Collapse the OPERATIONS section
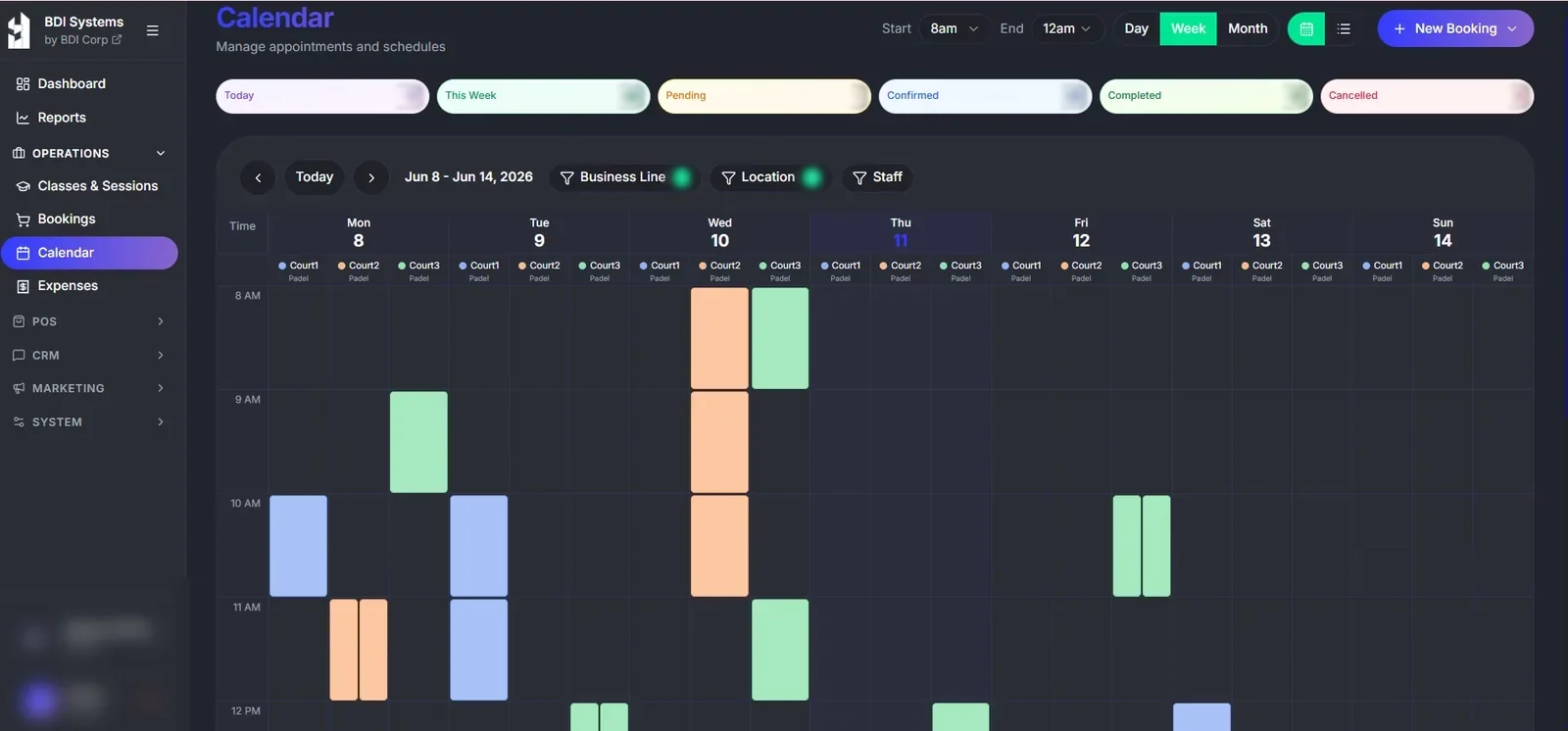The height and width of the screenshot is (731, 1568). 89,153
